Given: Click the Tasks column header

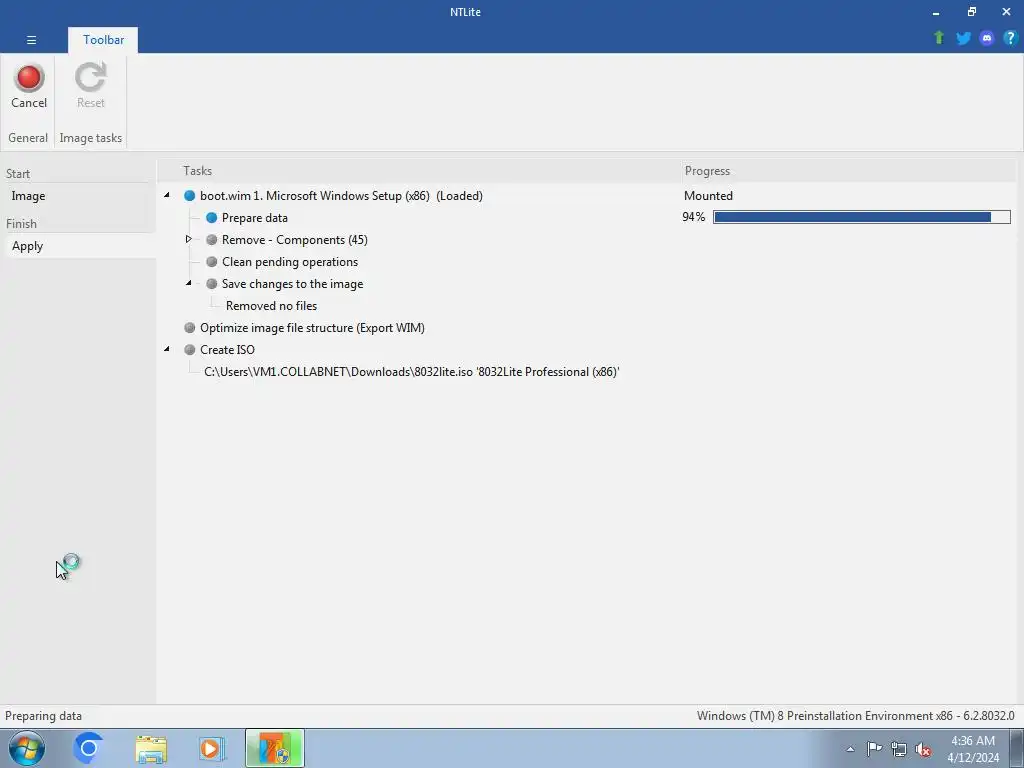Looking at the screenshot, I should (197, 171).
